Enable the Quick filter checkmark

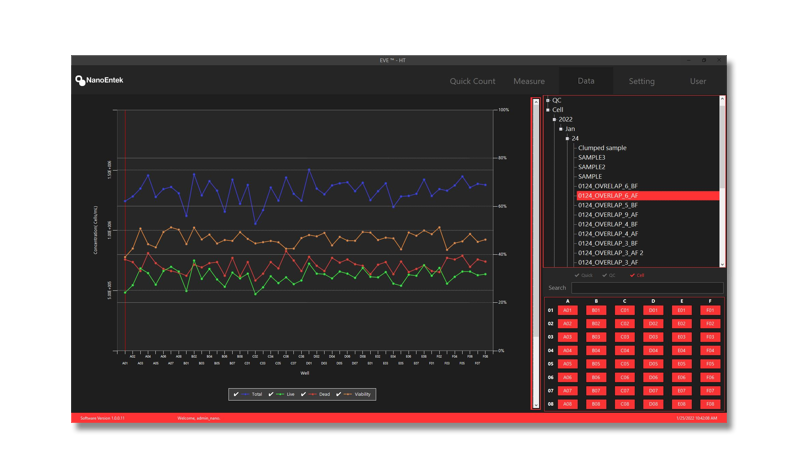tap(577, 275)
